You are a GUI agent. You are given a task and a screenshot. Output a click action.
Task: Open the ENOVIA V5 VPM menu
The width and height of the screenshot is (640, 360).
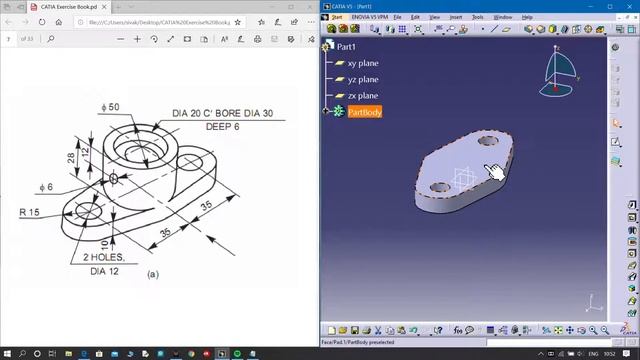[369, 17]
